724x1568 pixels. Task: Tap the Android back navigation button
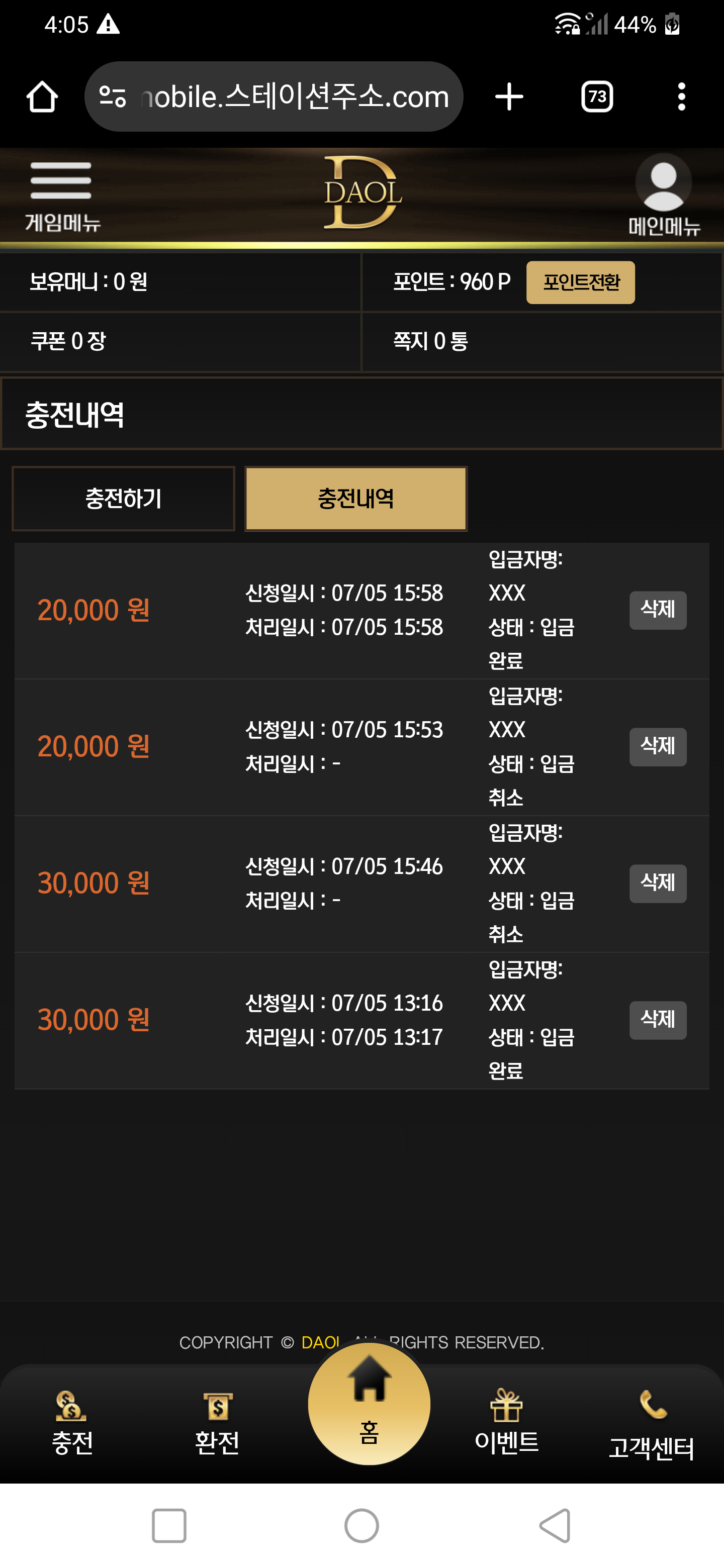[556, 1525]
